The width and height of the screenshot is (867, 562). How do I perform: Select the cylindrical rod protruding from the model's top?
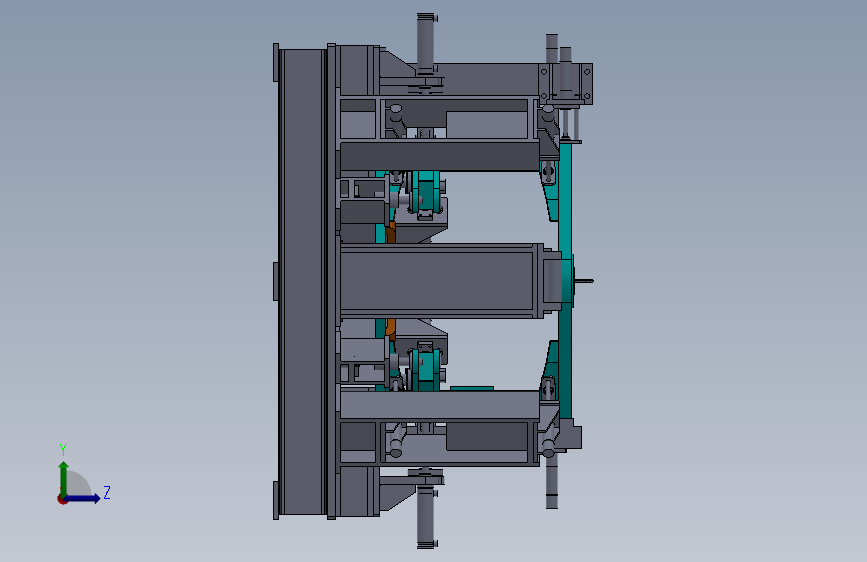[x=426, y=45]
